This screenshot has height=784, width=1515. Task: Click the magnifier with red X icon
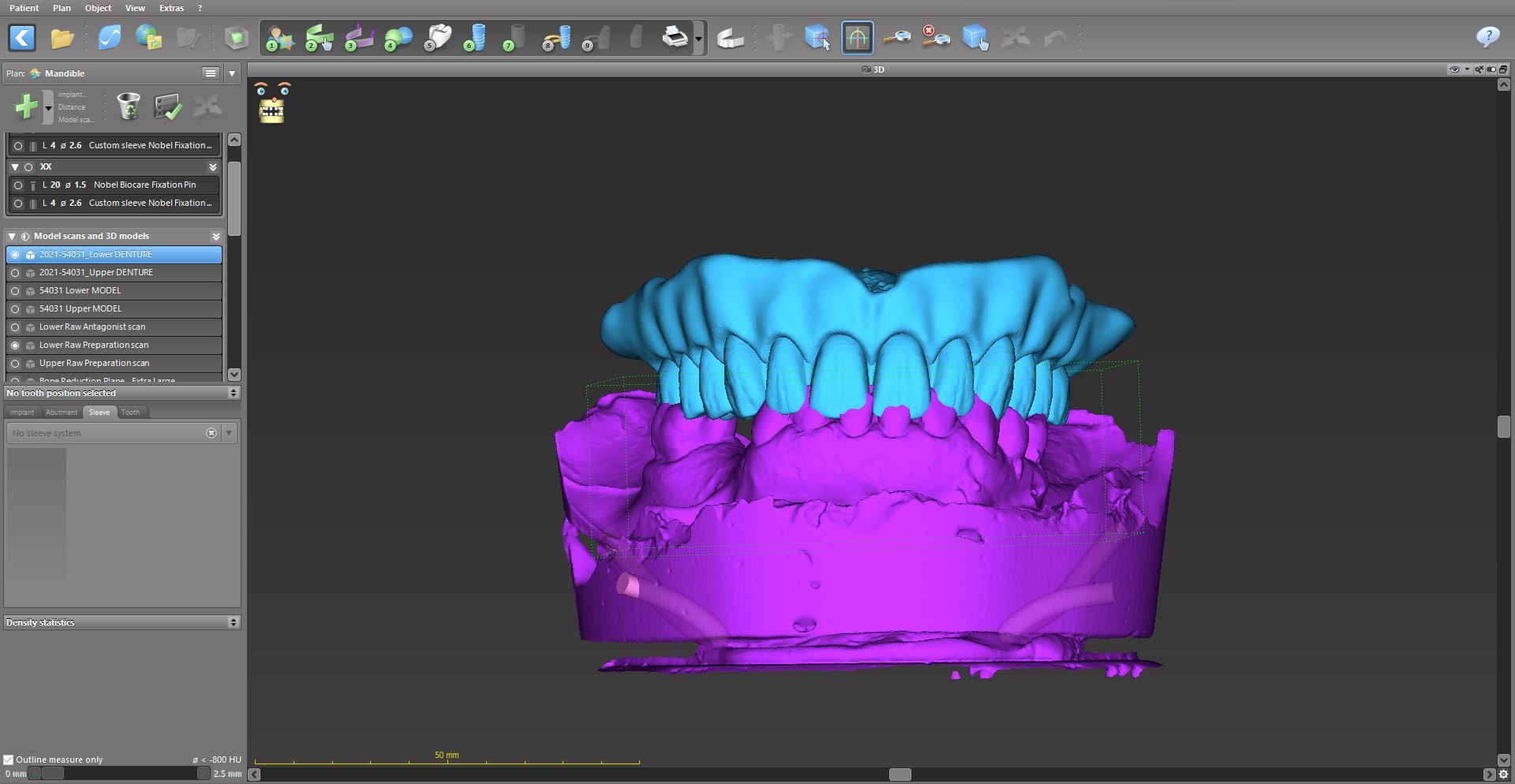[936, 38]
